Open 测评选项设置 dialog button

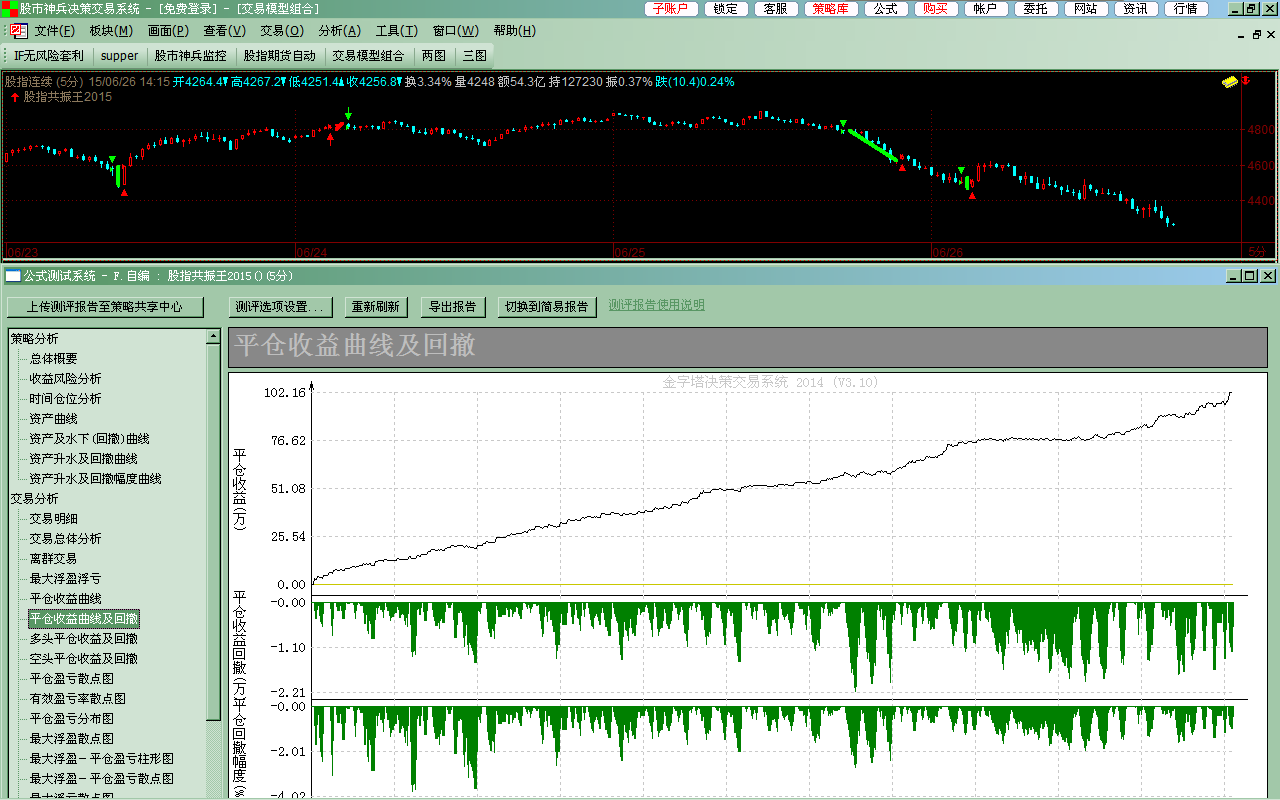coord(280,307)
